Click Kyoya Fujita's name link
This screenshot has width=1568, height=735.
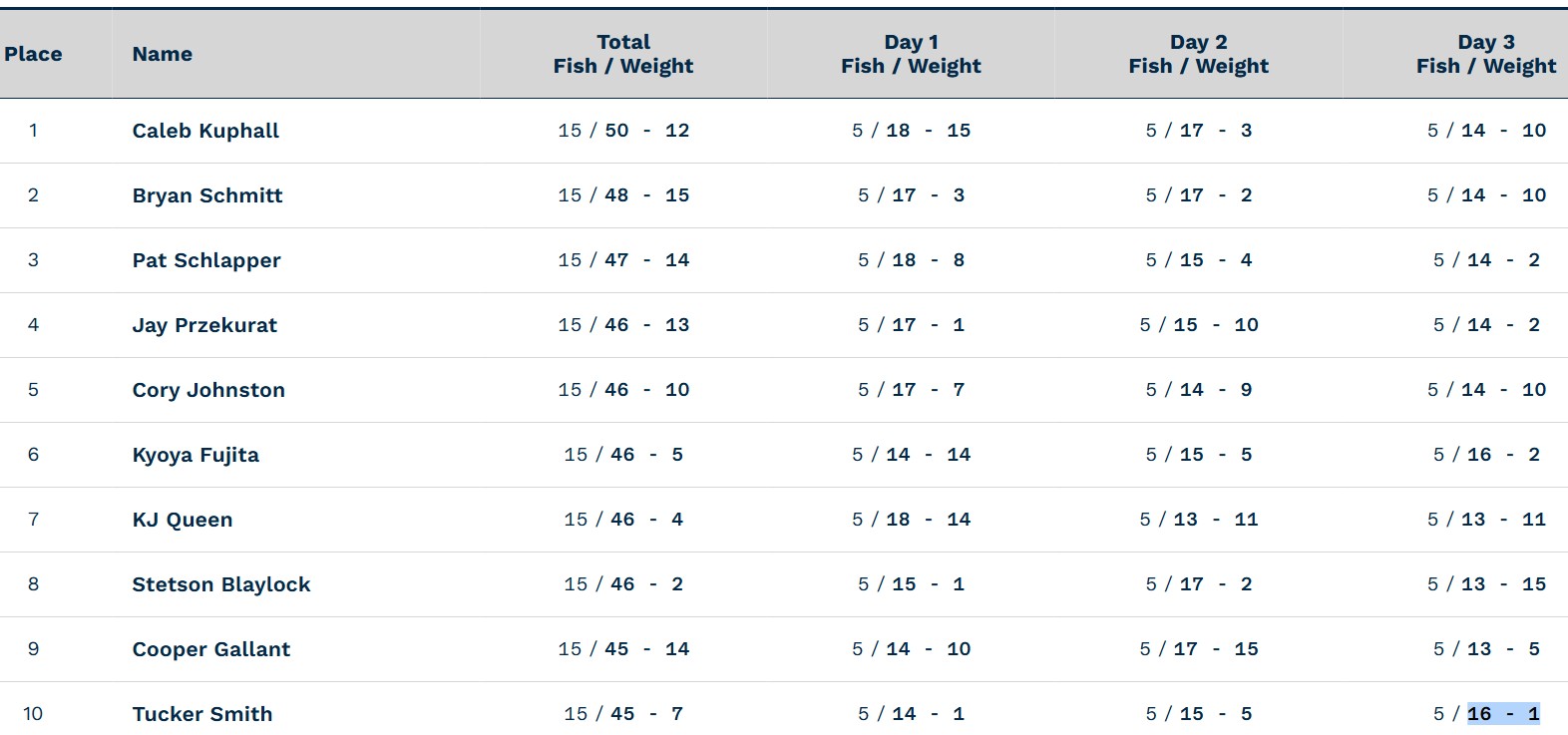pos(196,455)
